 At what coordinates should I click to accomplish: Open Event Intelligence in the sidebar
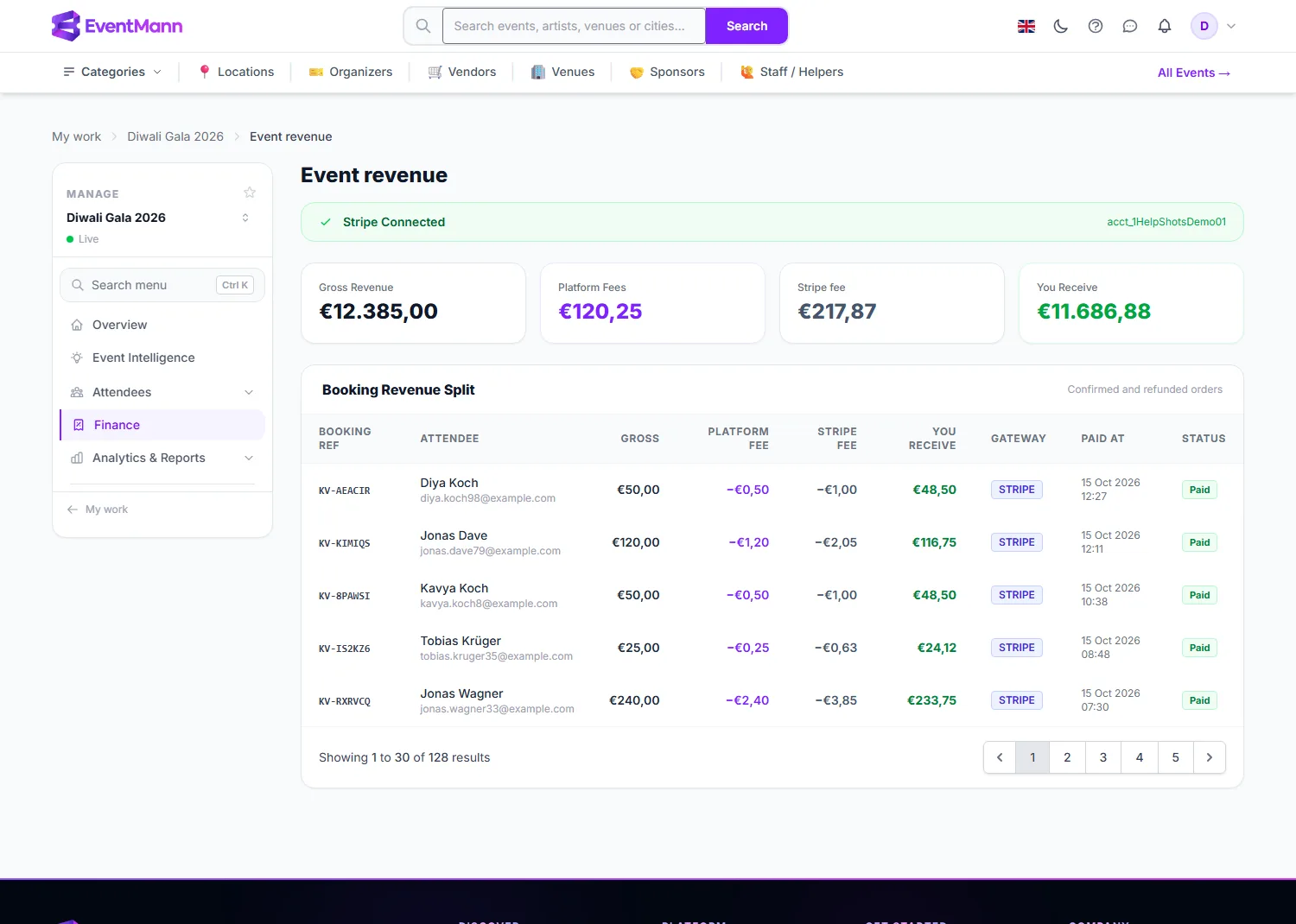[x=162, y=358]
